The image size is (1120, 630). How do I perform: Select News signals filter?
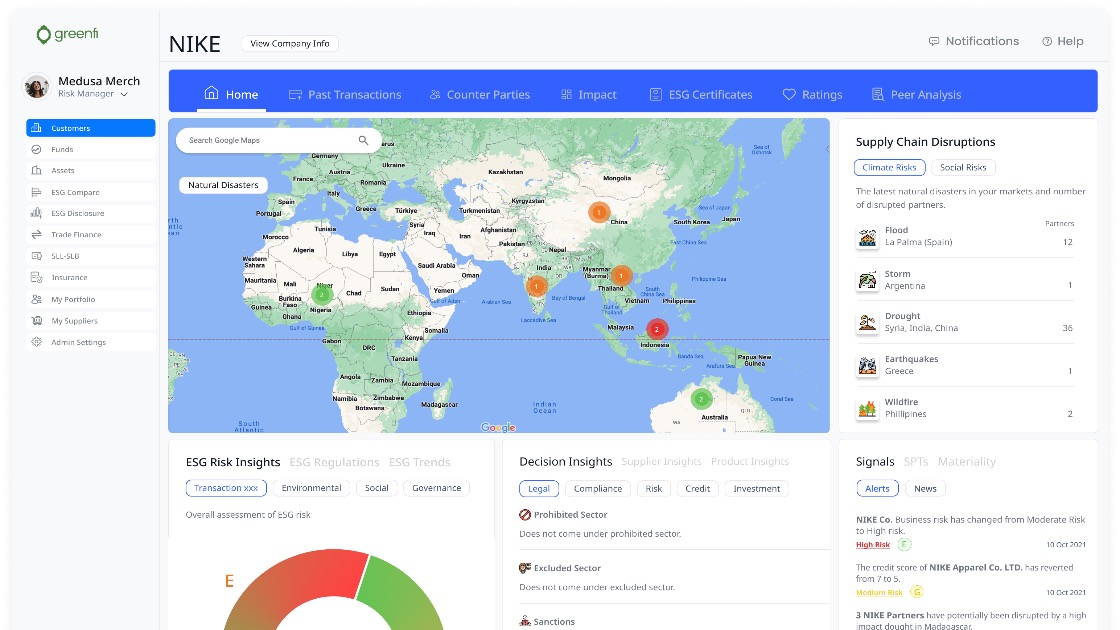[x=925, y=489]
